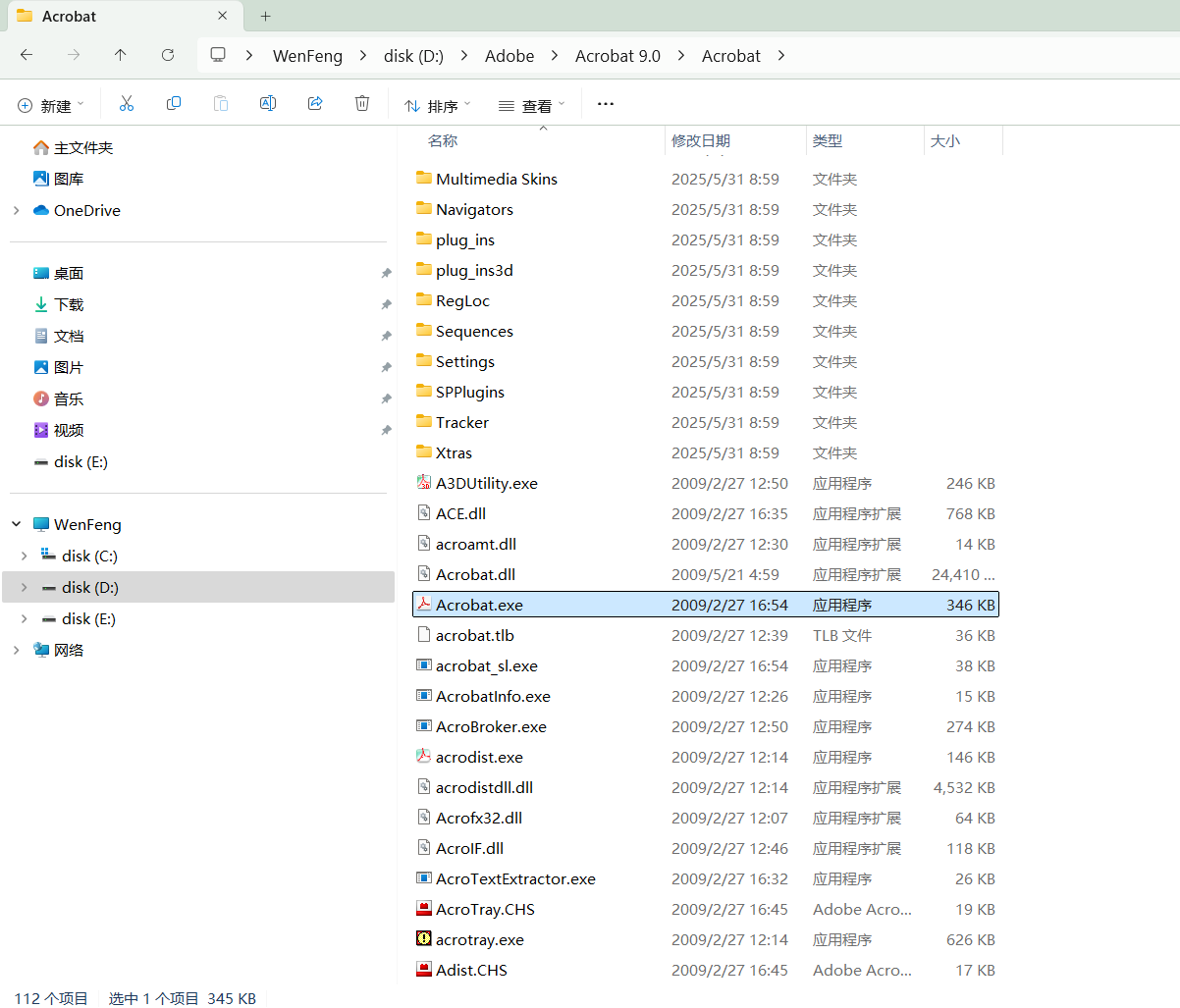Screen dimensions: 1180x1008
Task: Navigate to disk (D:) breadcrumb
Action: click(413, 56)
